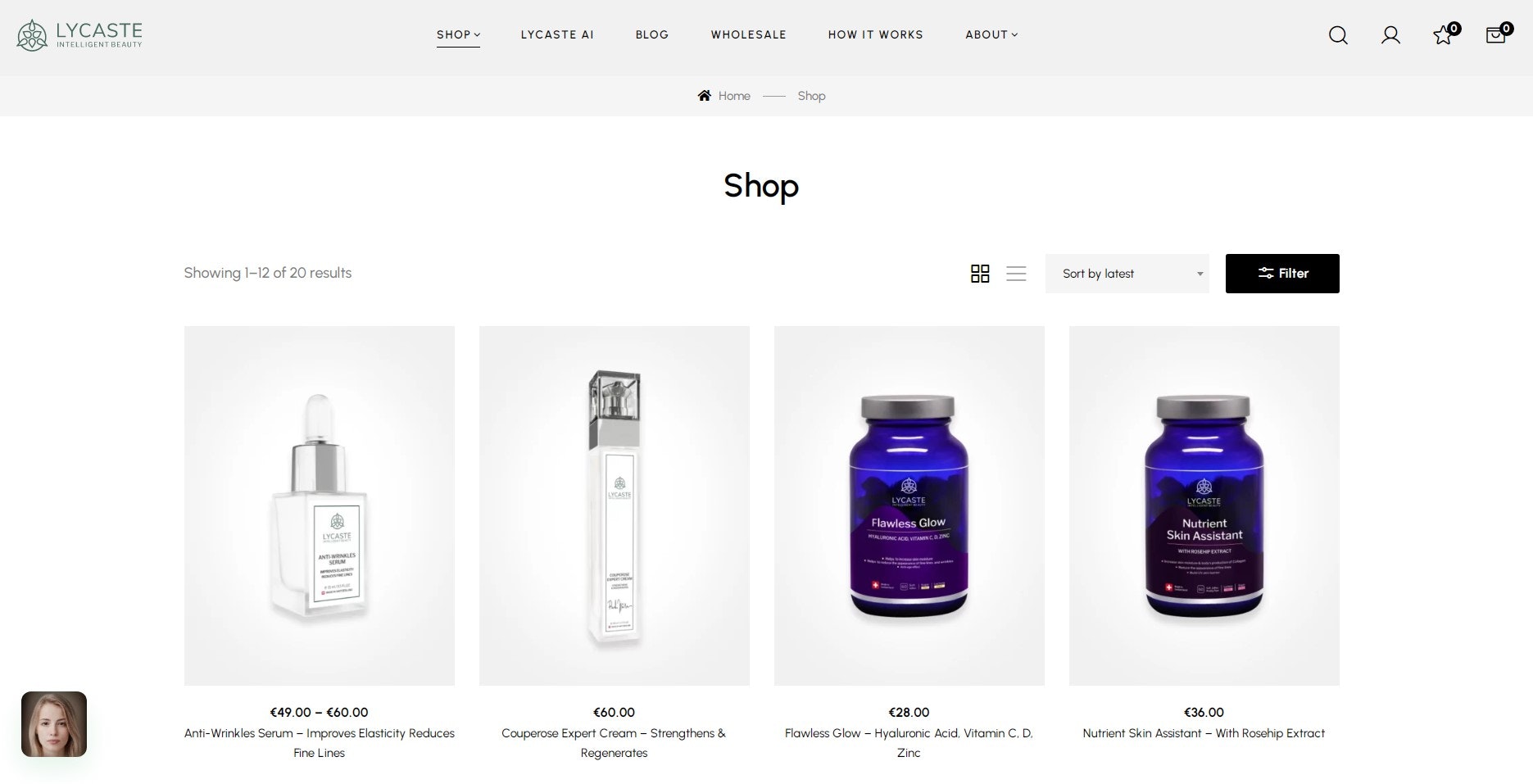Open the Blog menu item
Viewport: 1533px width, 784px height.
pos(652,34)
